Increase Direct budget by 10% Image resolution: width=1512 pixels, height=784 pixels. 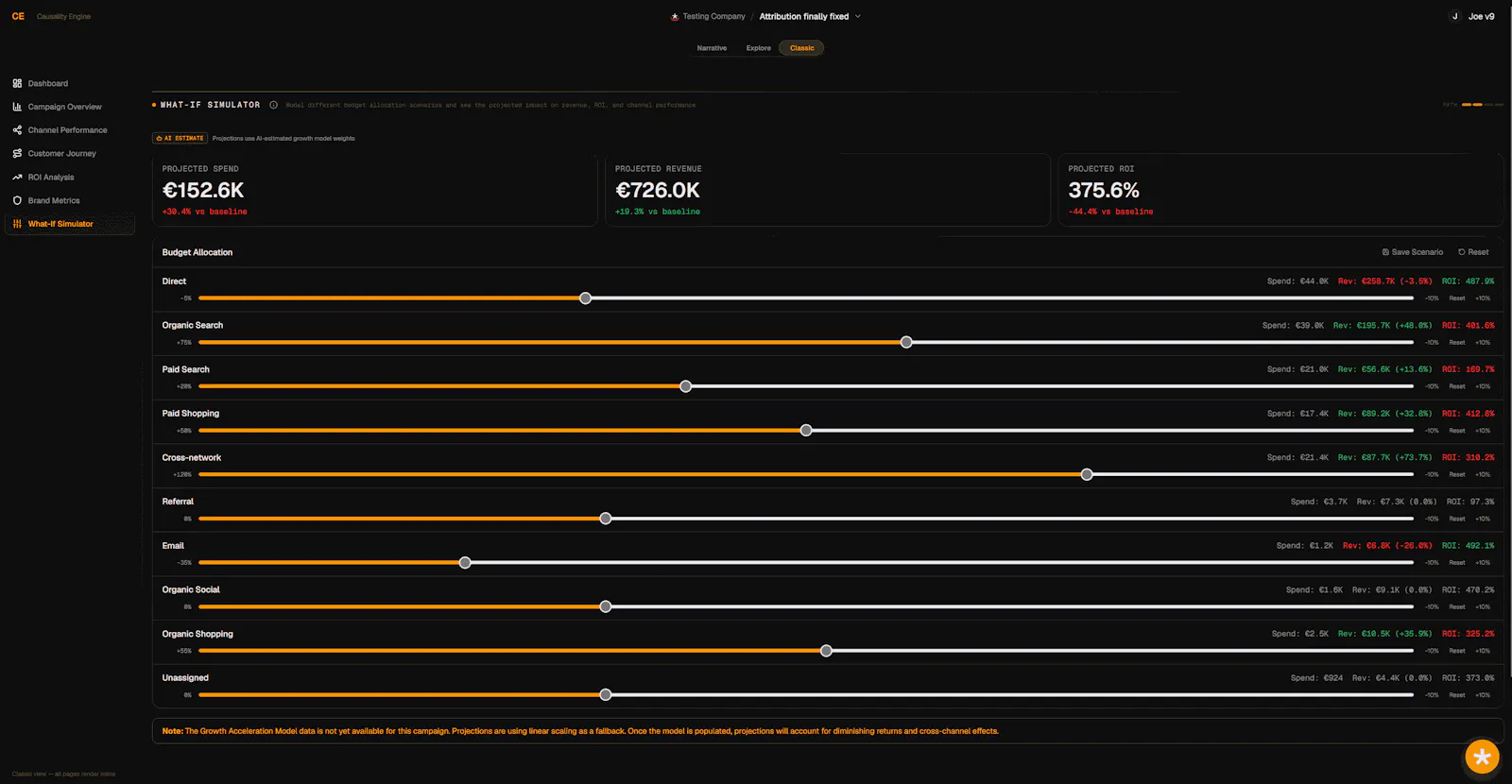click(1483, 298)
